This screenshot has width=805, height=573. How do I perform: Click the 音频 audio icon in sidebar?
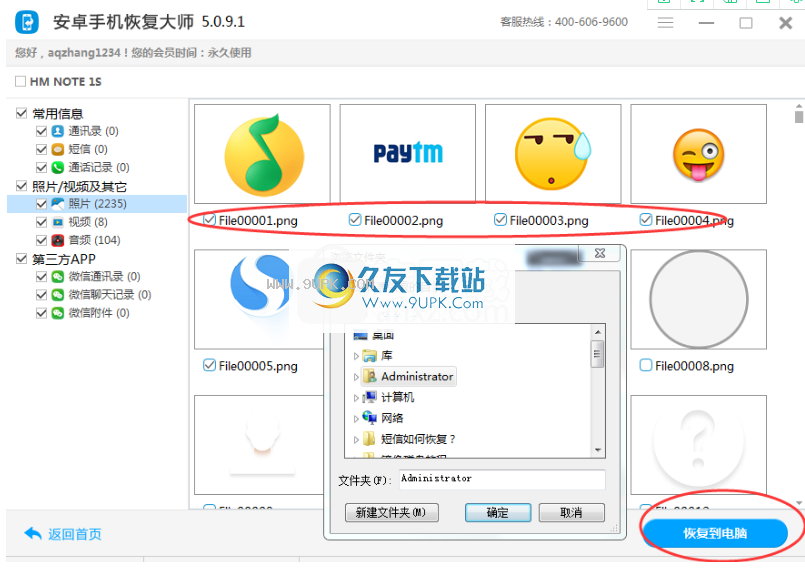point(58,240)
